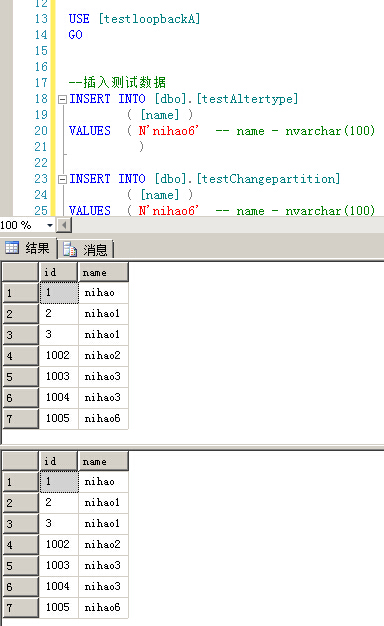Select id 3 cell in second result grid
The width and height of the screenshot is (384, 626).
59,523
